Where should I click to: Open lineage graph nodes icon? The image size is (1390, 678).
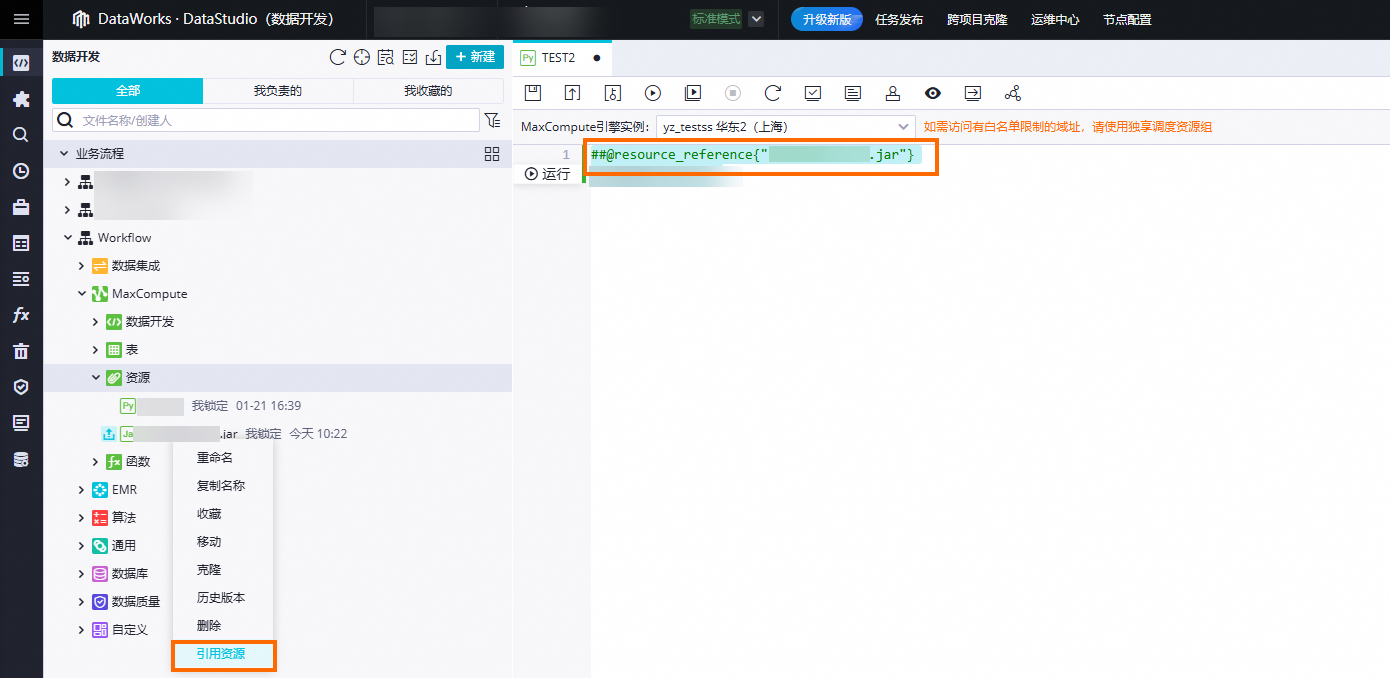click(1013, 93)
